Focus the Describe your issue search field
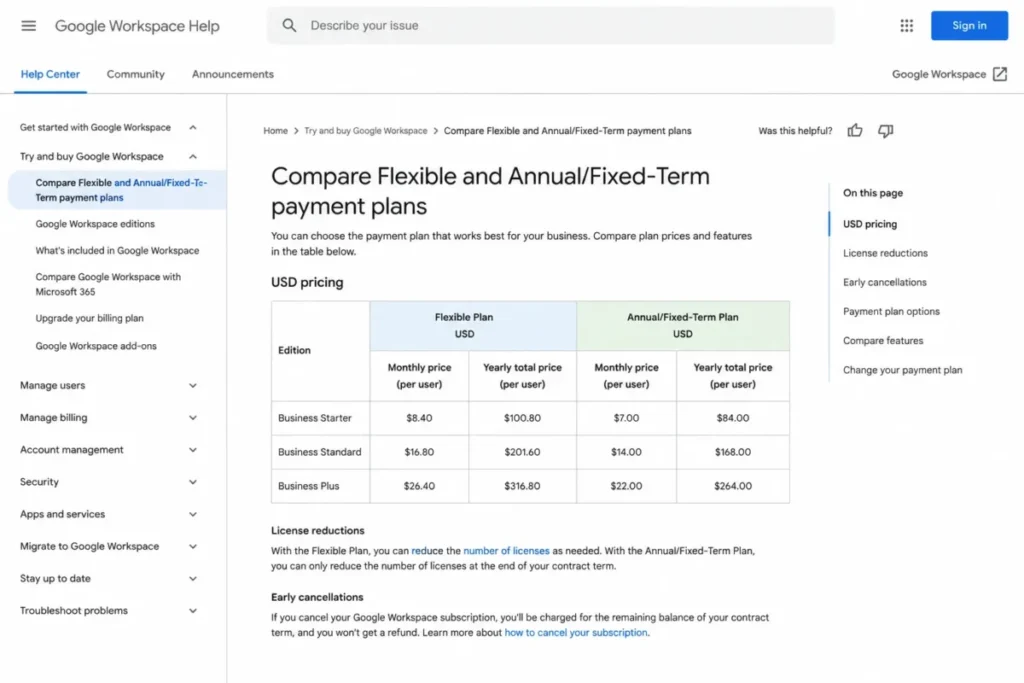The height and width of the screenshot is (683, 1024). [551, 25]
